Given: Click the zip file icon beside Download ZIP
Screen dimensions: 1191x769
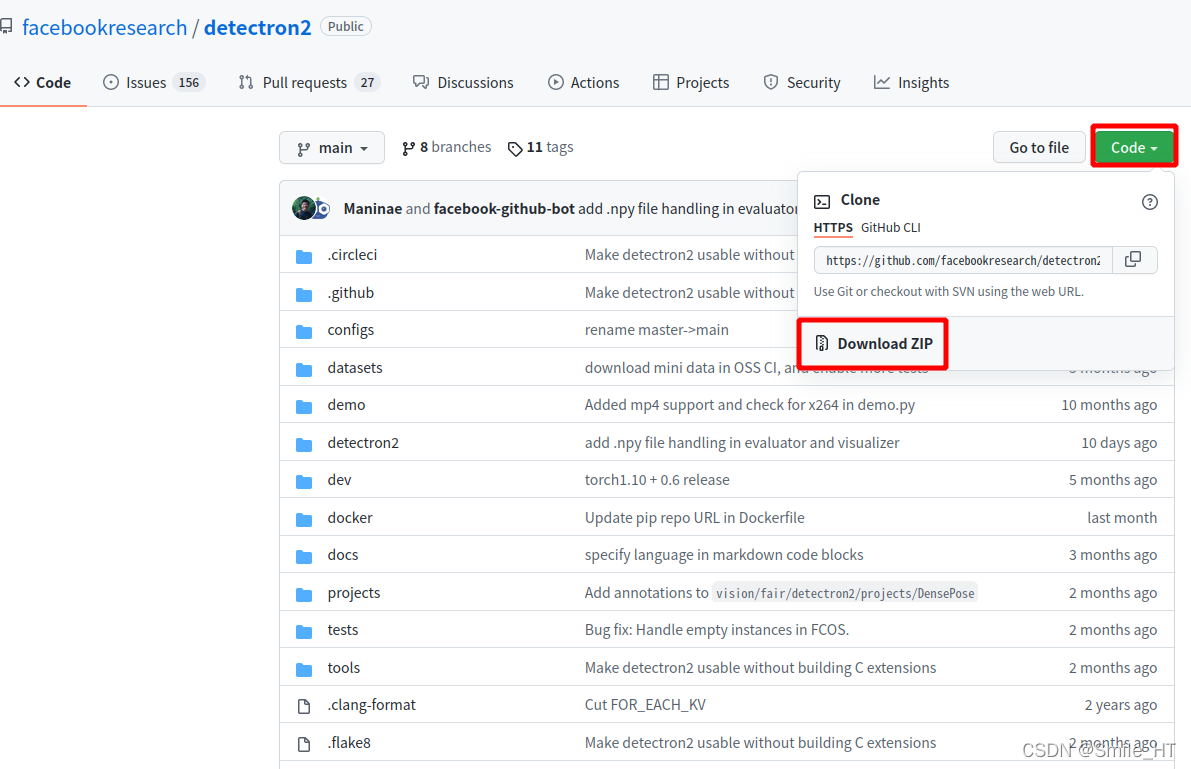Looking at the screenshot, I should (x=822, y=343).
